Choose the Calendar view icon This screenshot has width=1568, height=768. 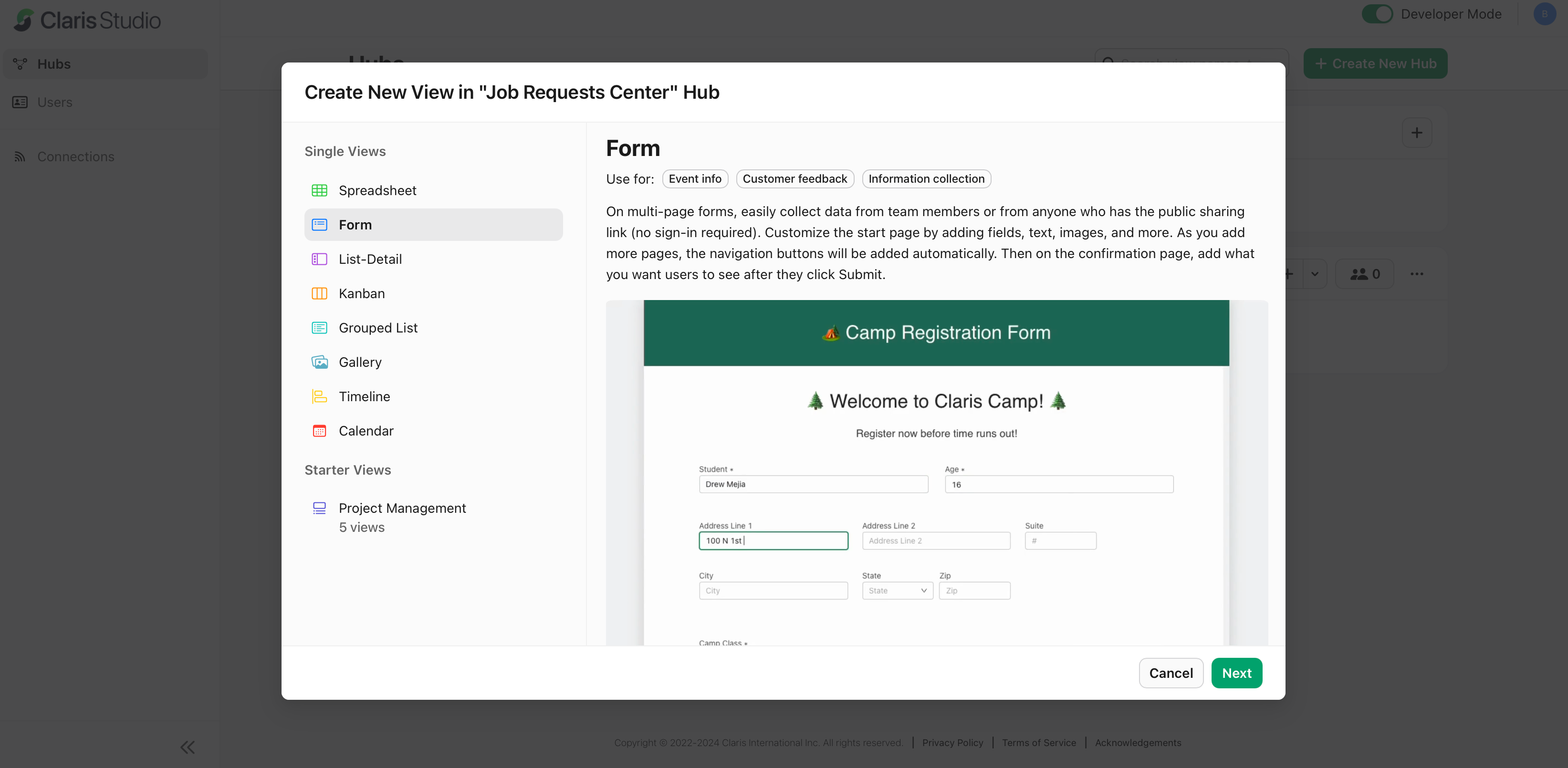320,430
